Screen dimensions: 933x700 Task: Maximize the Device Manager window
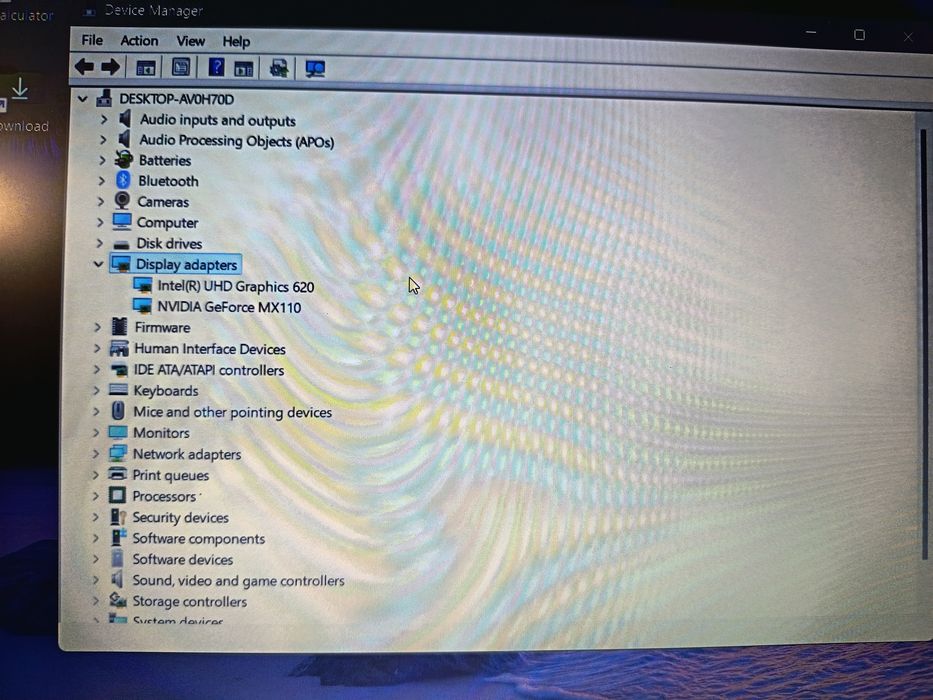click(859, 35)
